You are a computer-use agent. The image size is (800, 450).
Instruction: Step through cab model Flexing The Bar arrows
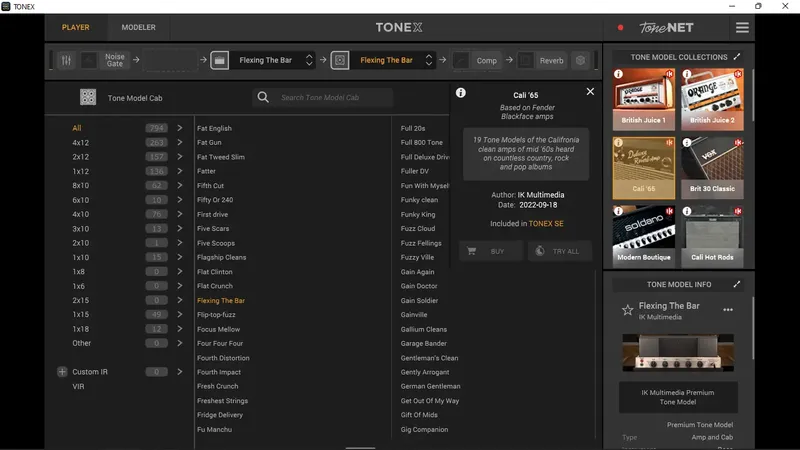[429, 60]
